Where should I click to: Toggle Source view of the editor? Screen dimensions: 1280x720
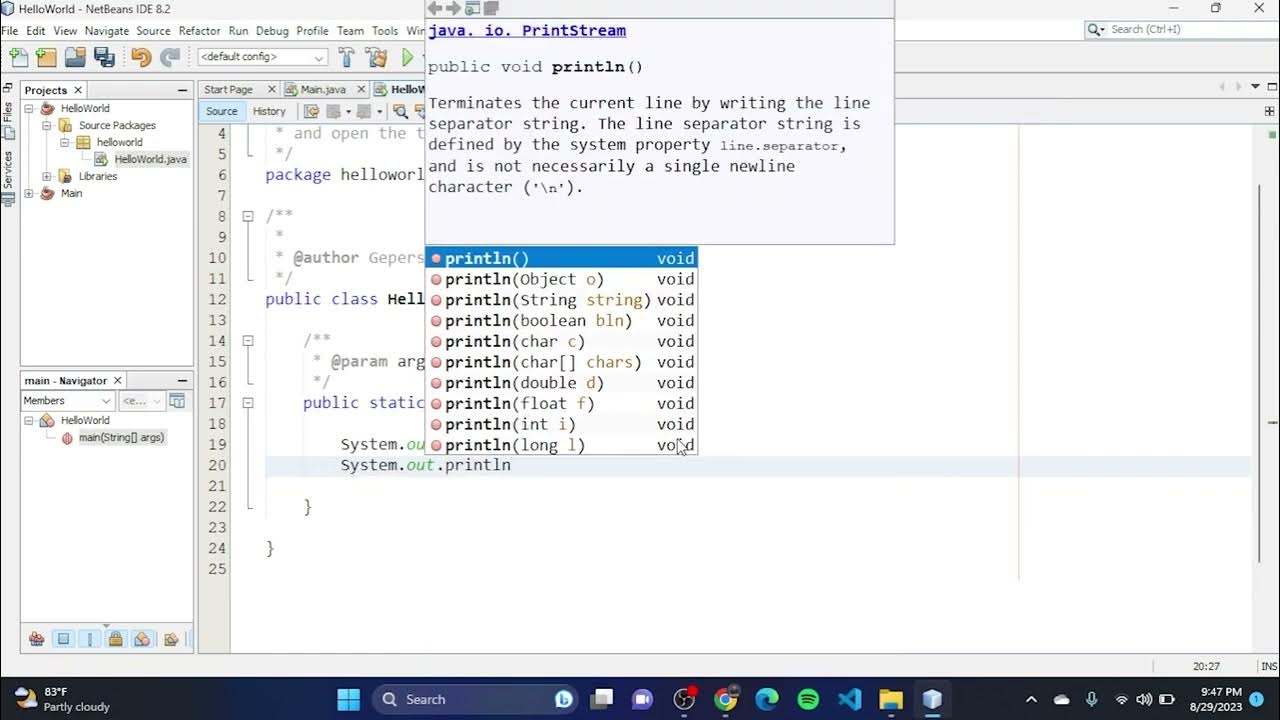(222, 111)
